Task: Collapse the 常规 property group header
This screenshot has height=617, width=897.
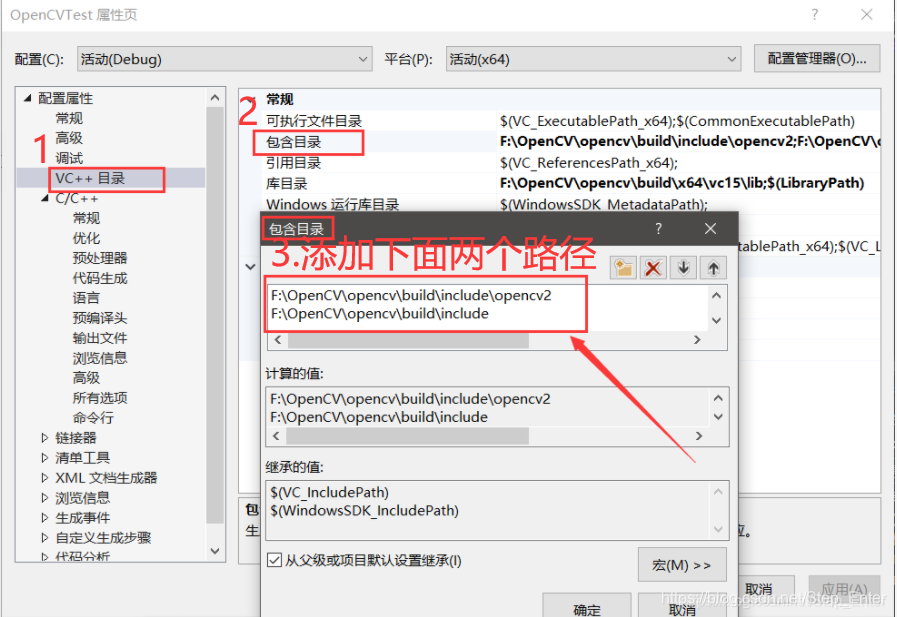Action: tap(251, 99)
